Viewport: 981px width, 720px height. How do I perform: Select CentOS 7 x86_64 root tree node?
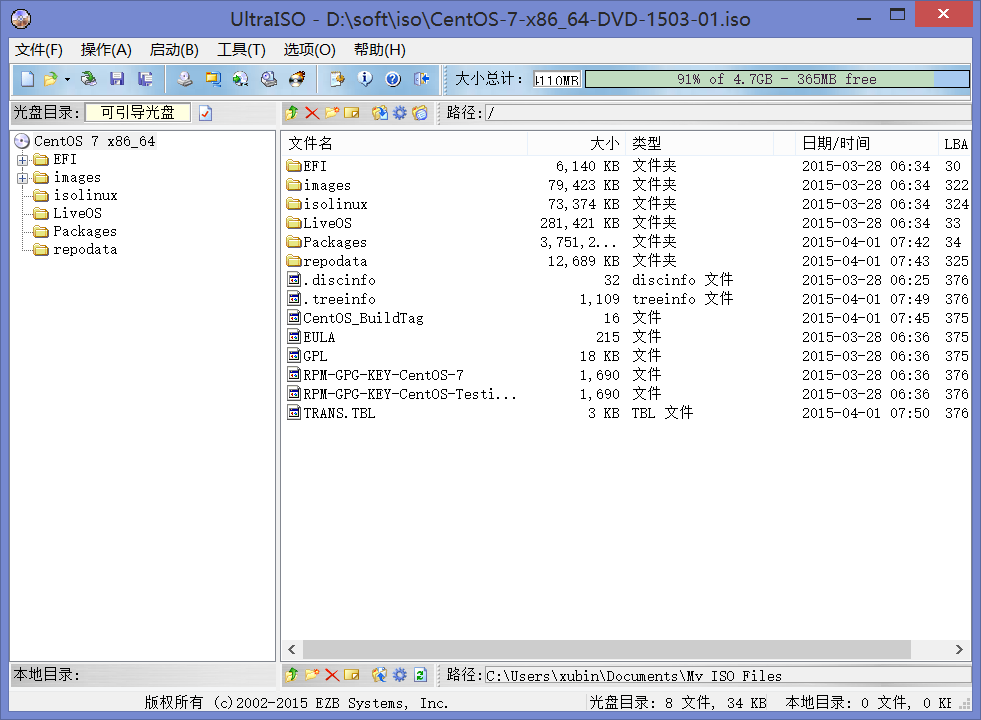pos(94,141)
